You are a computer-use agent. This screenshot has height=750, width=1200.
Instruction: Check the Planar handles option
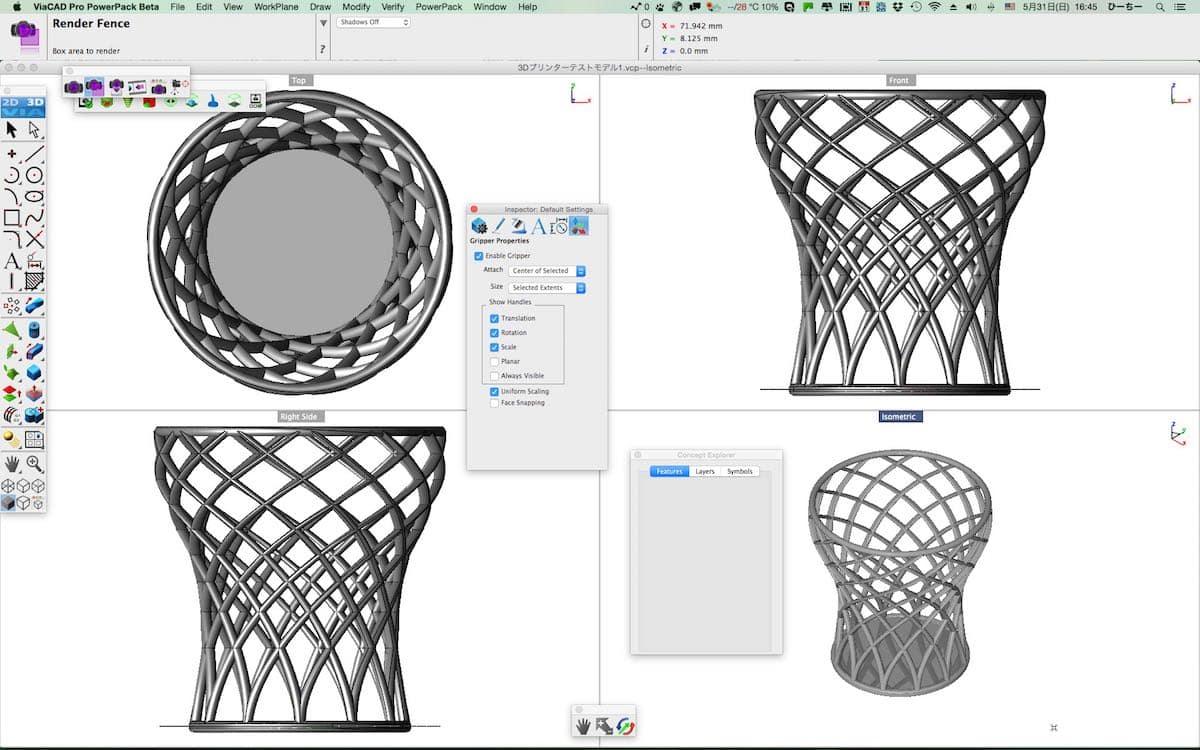click(494, 361)
